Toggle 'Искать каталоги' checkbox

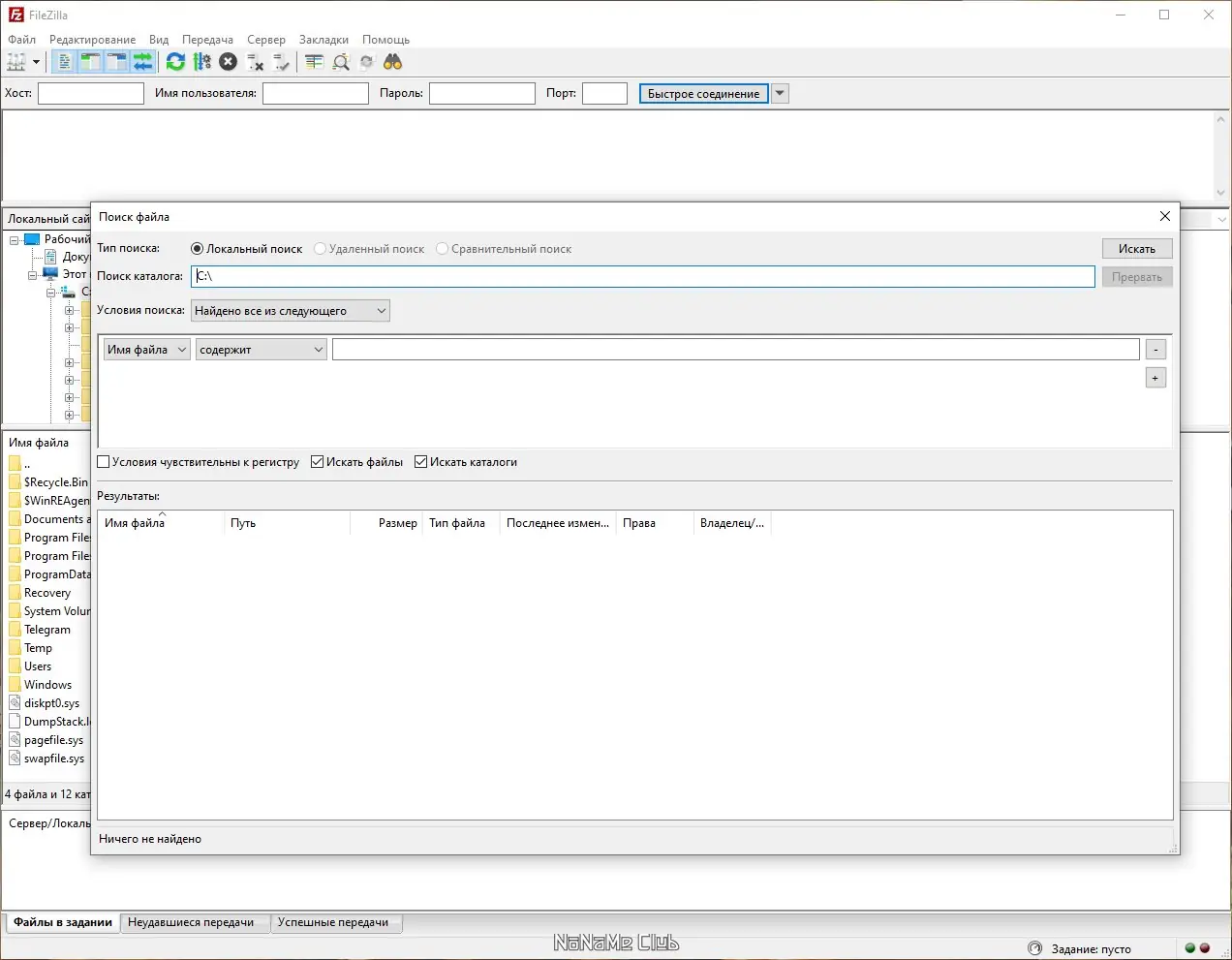420,462
